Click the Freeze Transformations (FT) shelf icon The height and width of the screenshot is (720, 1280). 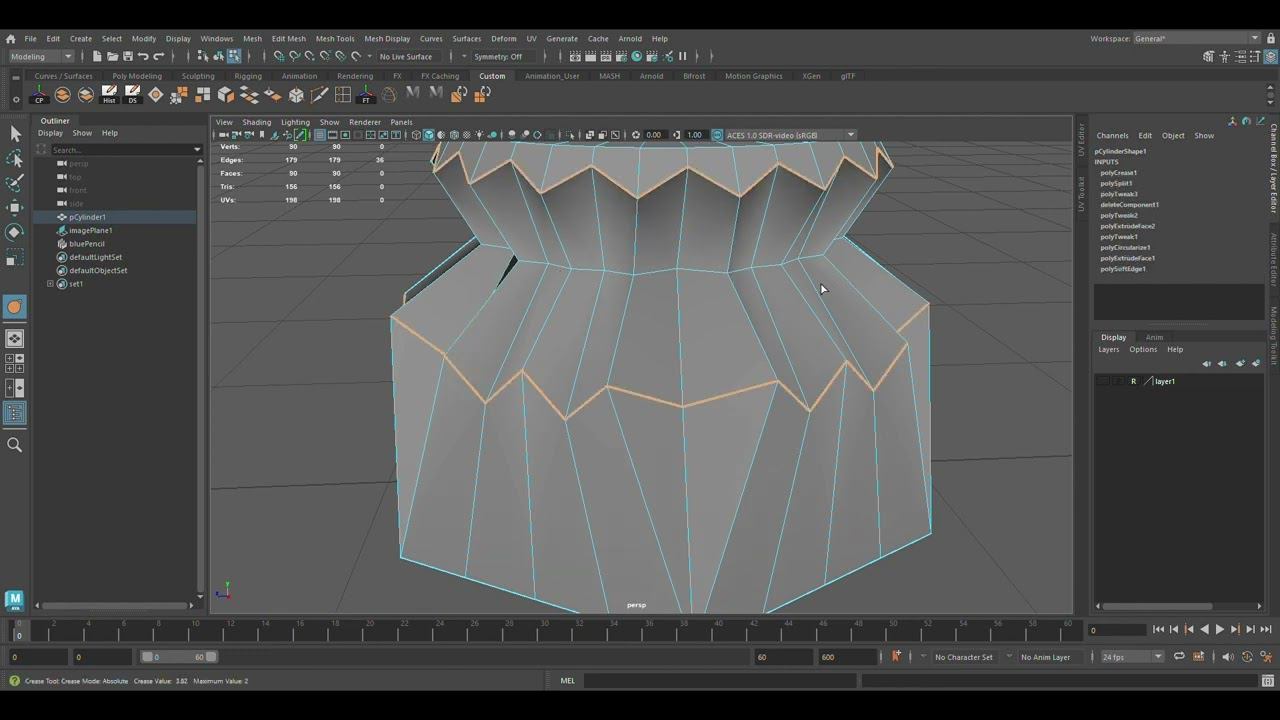click(x=366, y=94)
